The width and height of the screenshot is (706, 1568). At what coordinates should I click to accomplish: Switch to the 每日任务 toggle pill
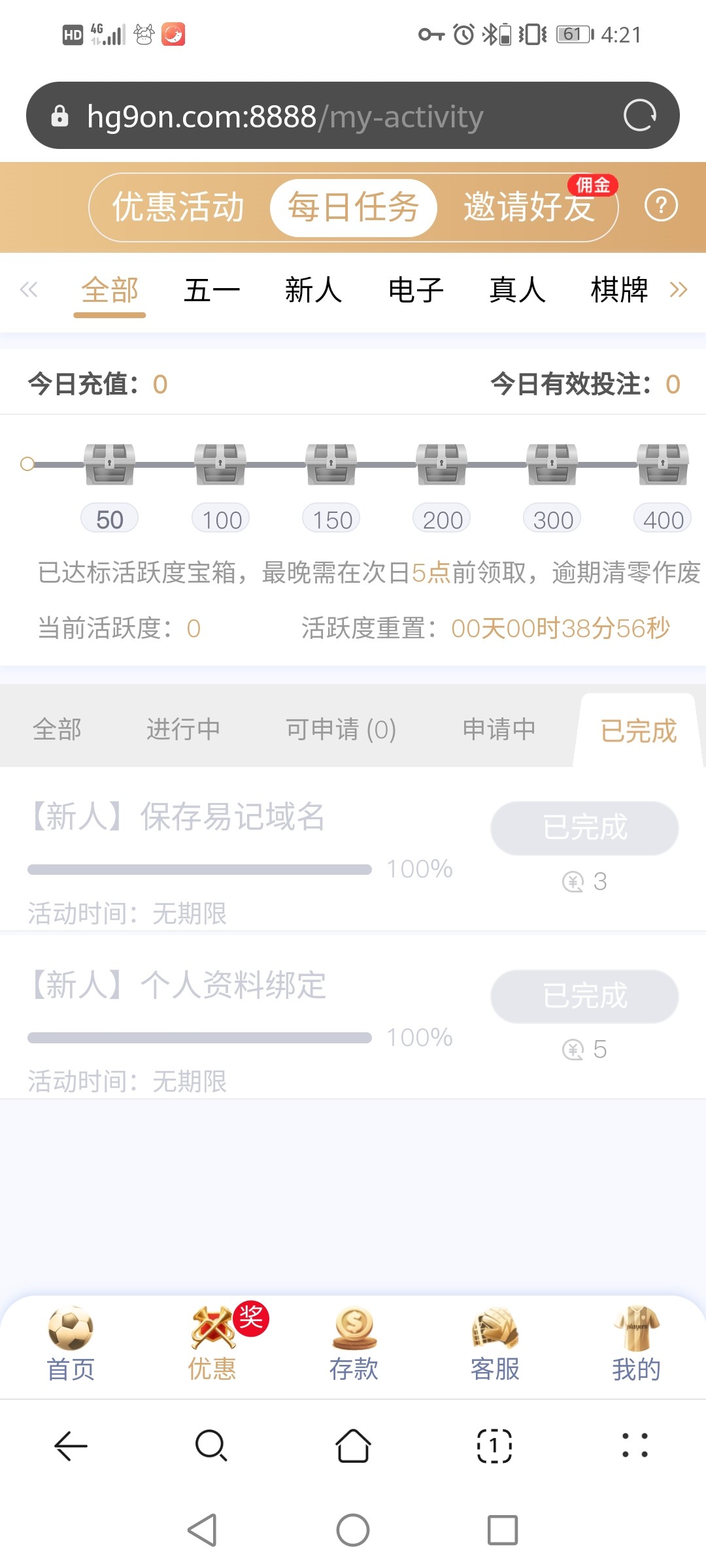353,208
